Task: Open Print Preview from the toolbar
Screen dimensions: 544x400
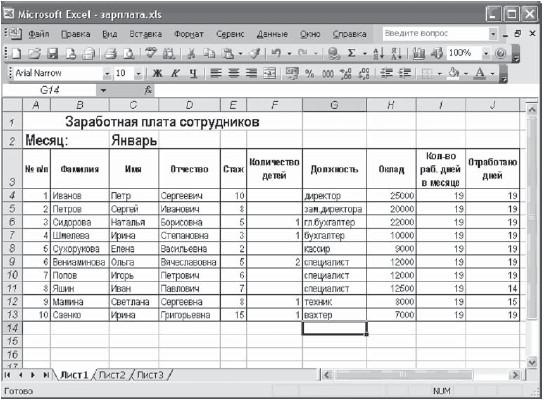Action: [129, 54]
